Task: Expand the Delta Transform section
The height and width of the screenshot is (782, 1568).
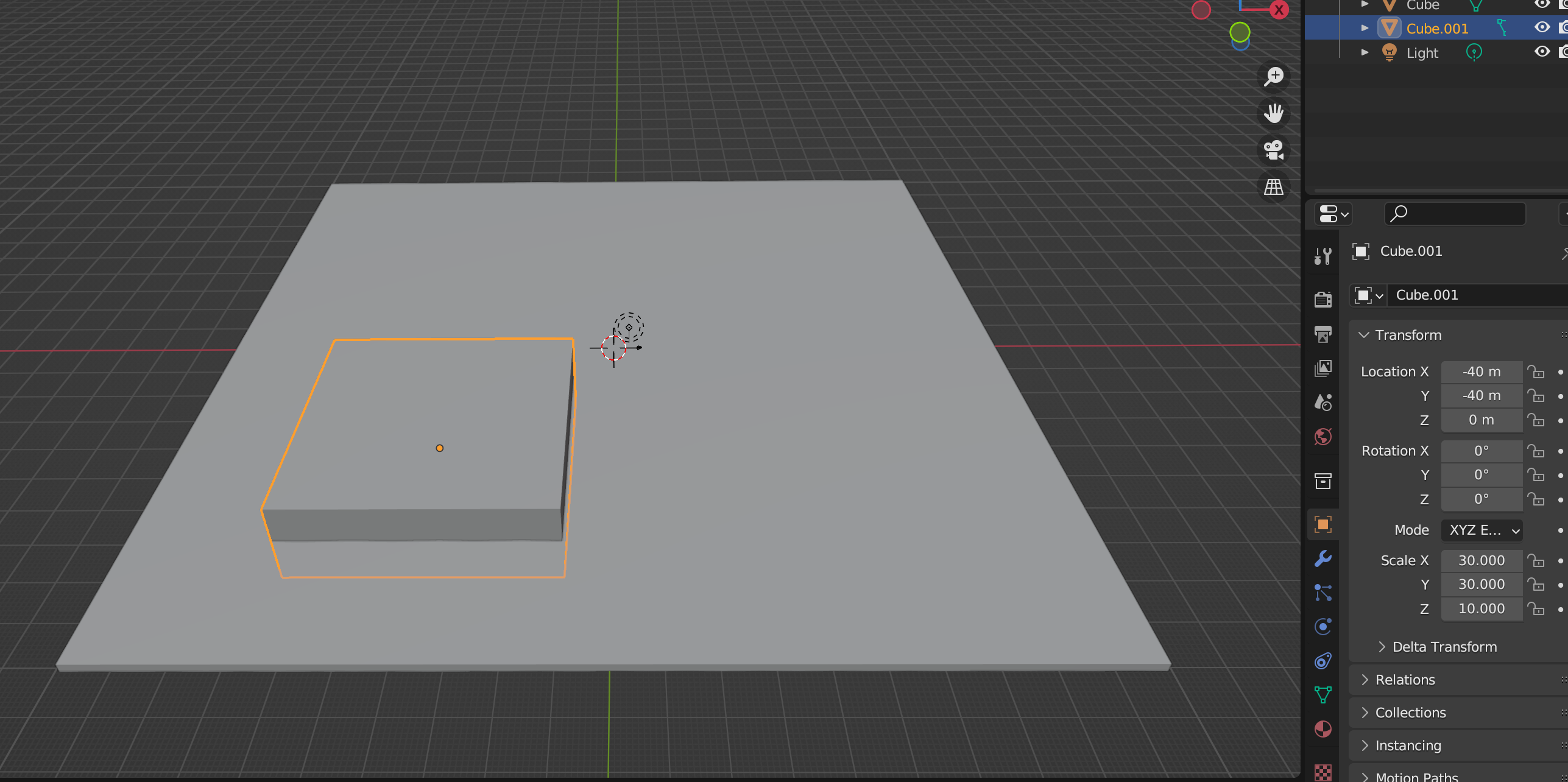Action: (x=1444, y=647)
